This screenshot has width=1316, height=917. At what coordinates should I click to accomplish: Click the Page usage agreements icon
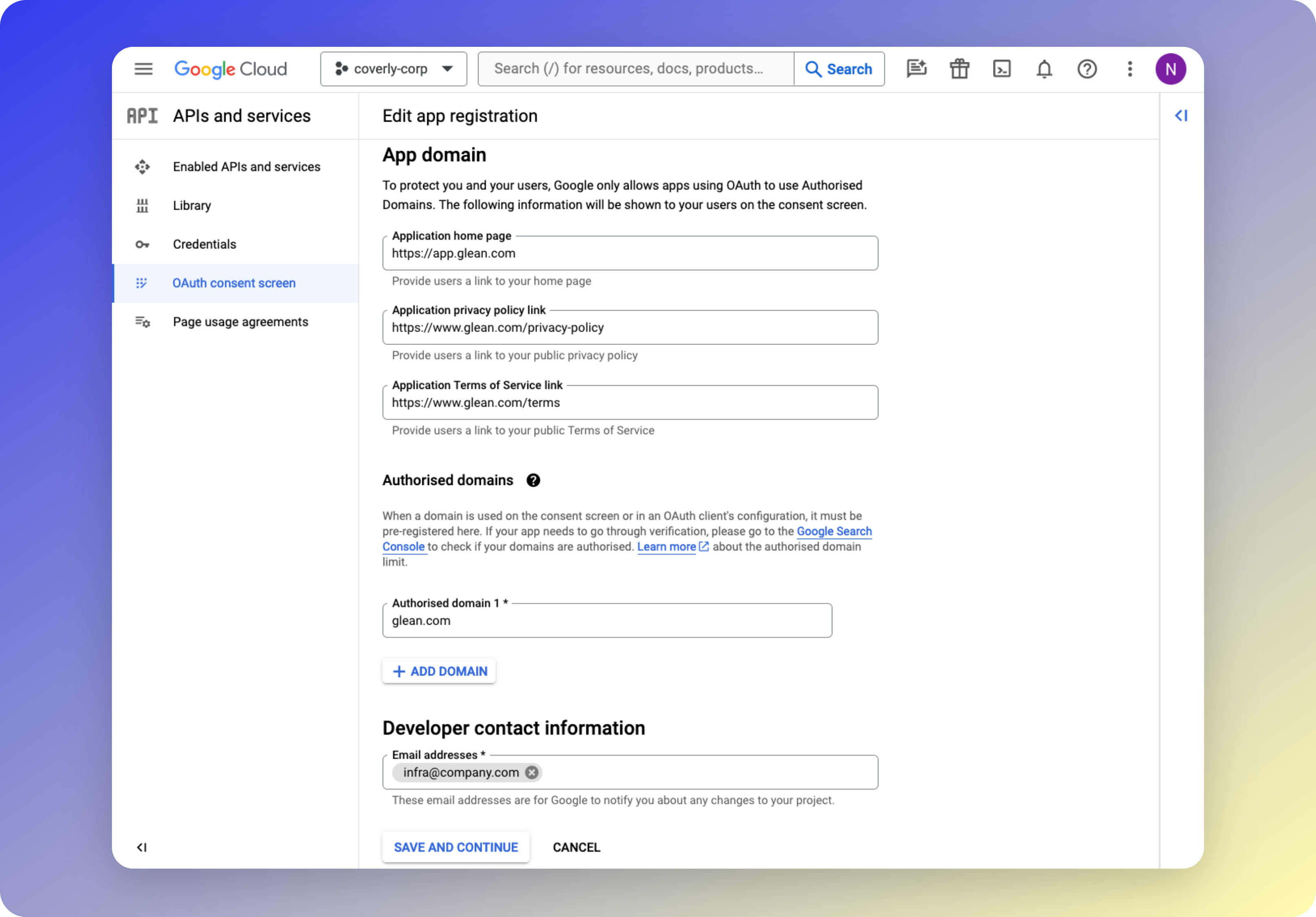(x=142, y=322)
